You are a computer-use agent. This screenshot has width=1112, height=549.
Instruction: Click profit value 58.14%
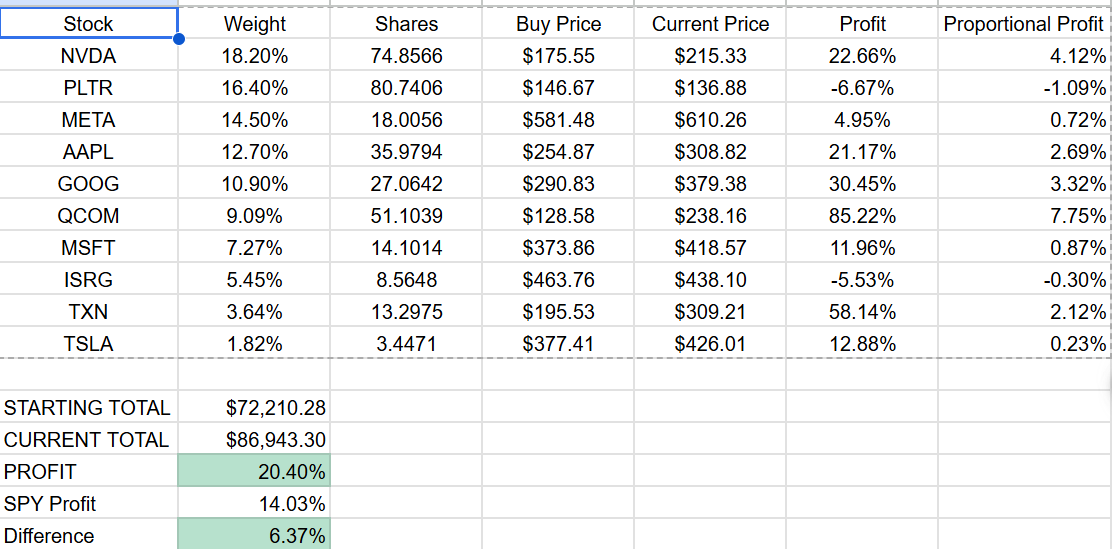point(862,311)
